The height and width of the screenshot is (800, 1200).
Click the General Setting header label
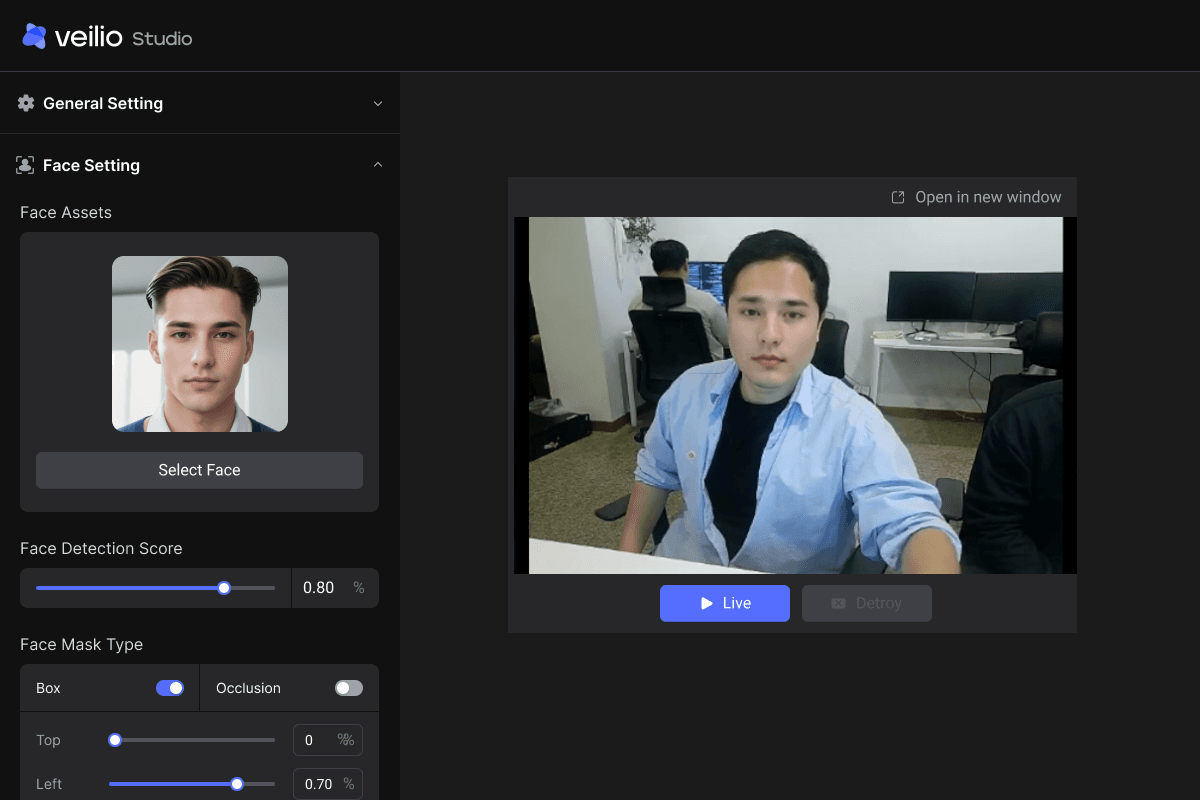(103, 103)
